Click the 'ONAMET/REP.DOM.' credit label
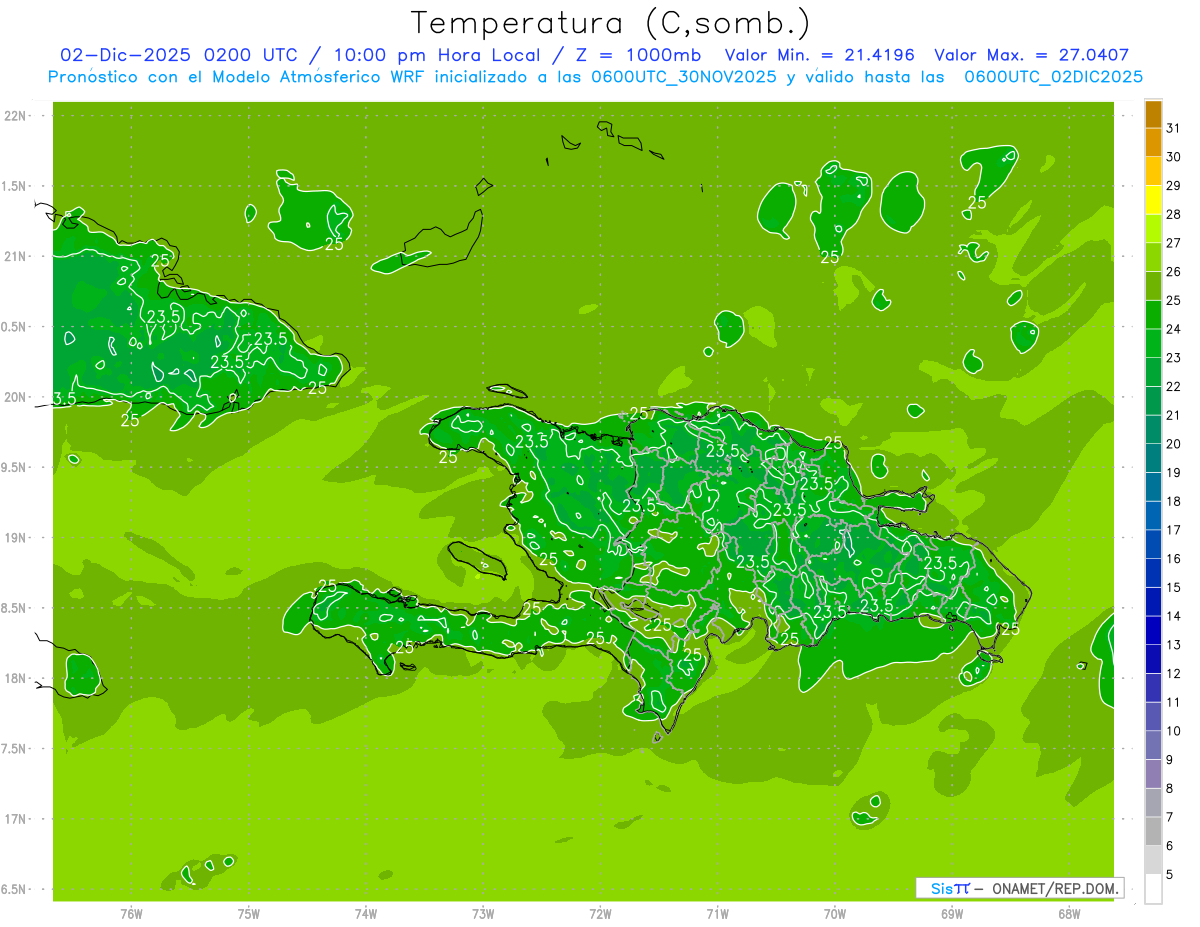1200x927 pixels. pos(1056,888)
